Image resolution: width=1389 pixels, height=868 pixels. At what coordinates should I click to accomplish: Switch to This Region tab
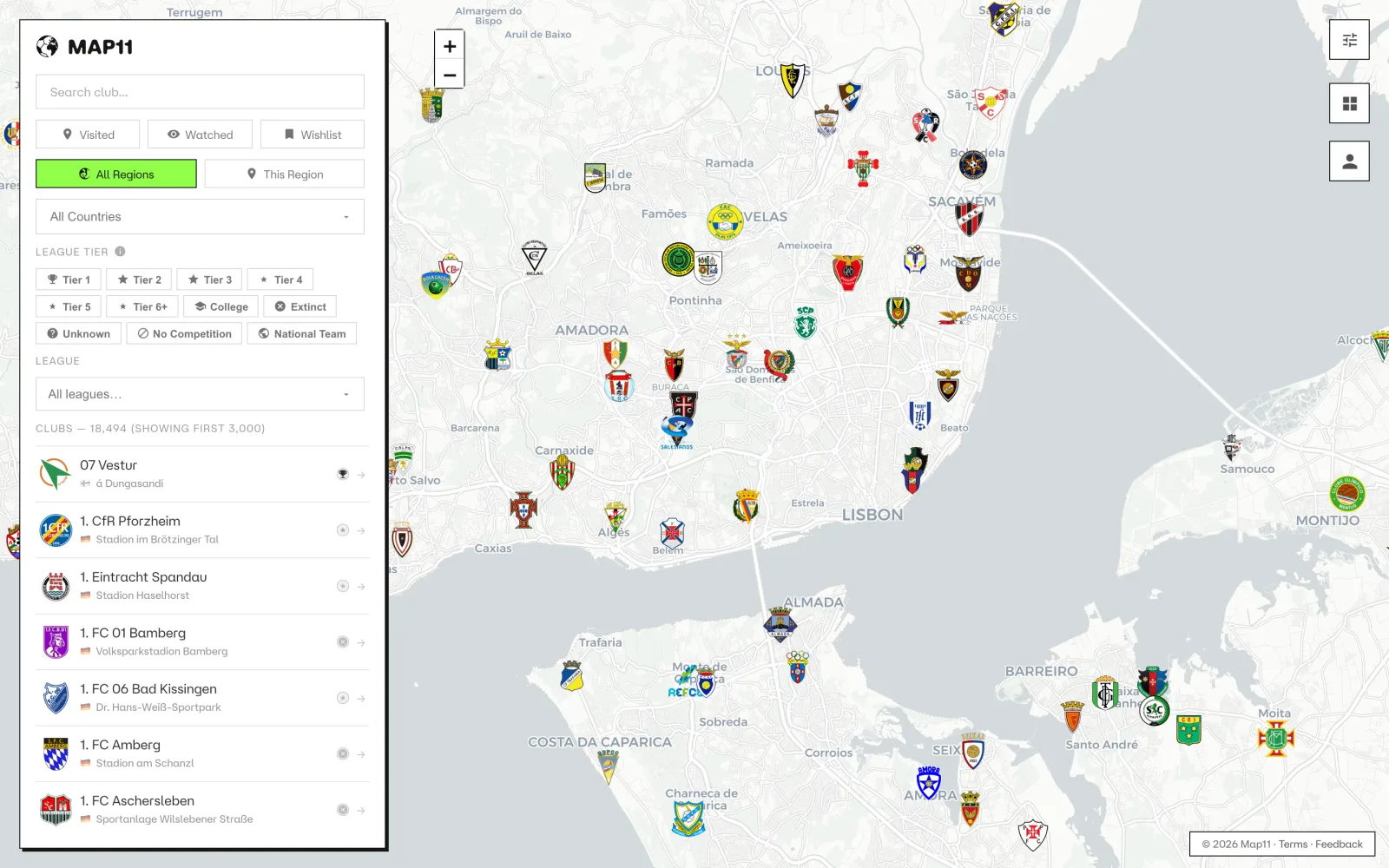285,174
